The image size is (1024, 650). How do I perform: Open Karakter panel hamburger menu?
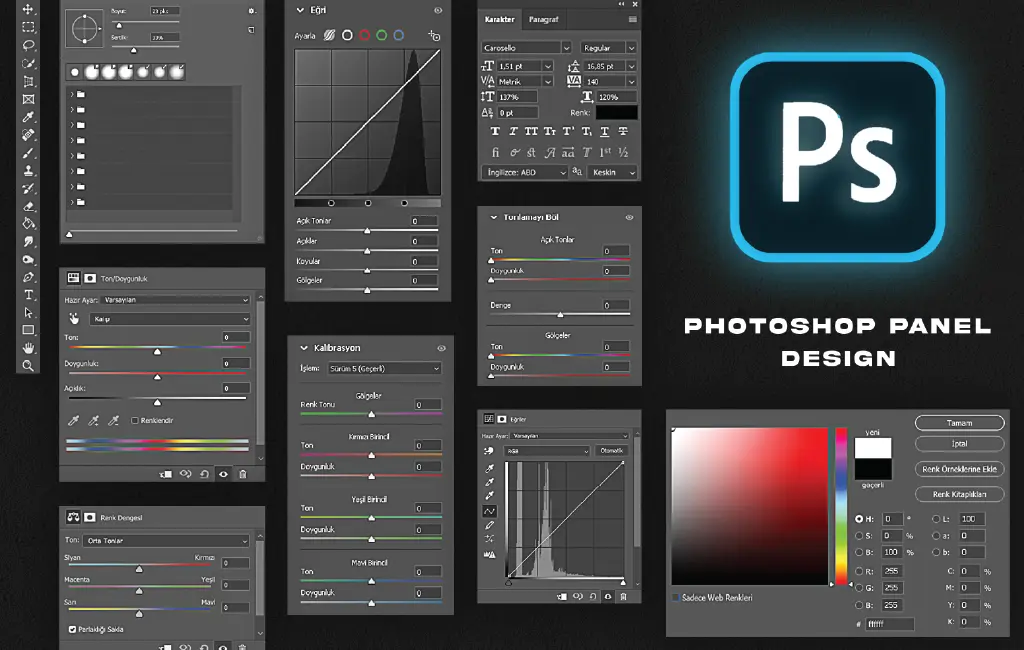[x=632, y=20]
